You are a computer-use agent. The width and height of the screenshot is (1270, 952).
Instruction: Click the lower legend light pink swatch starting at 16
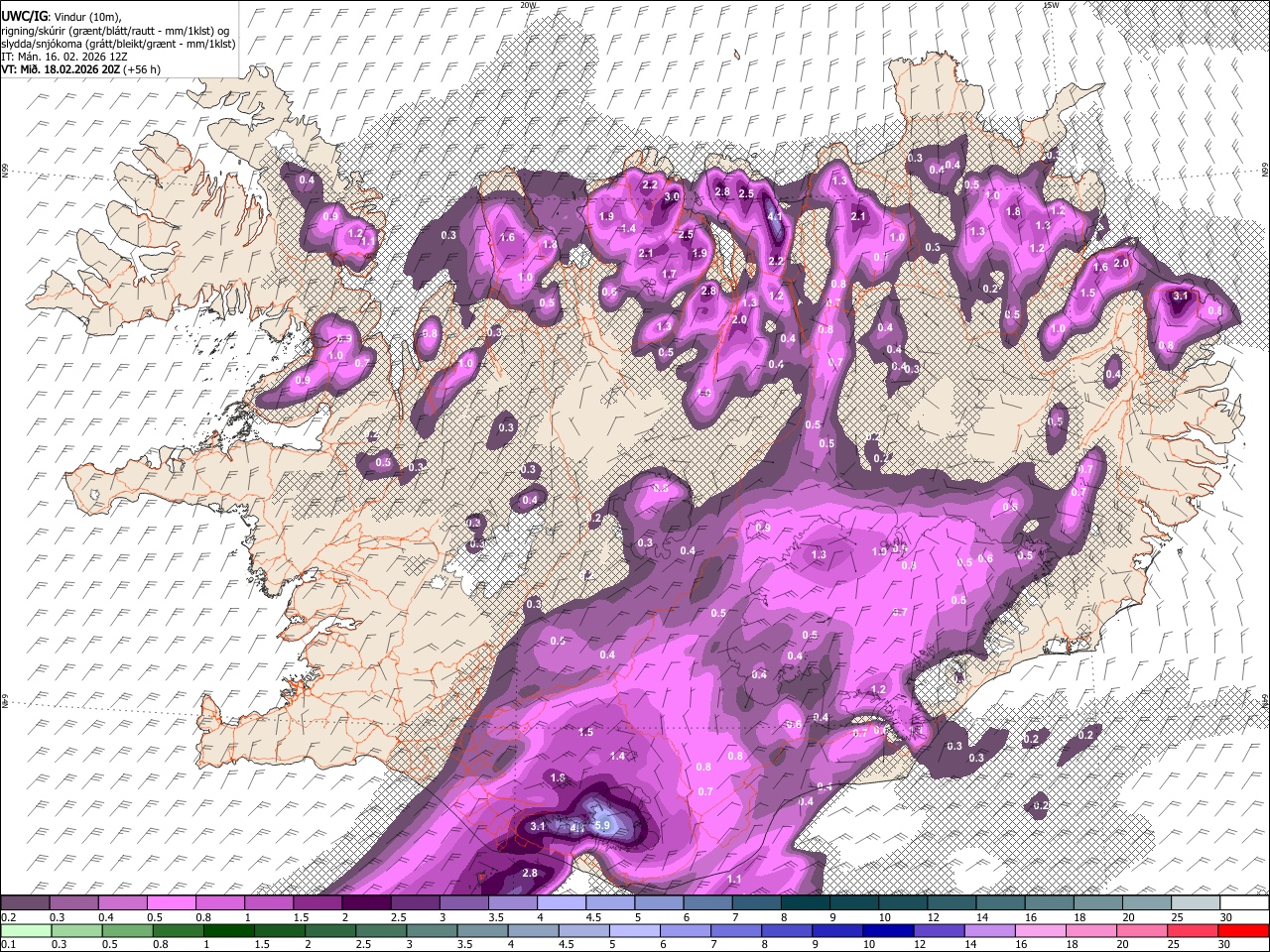click(1041, 930)
